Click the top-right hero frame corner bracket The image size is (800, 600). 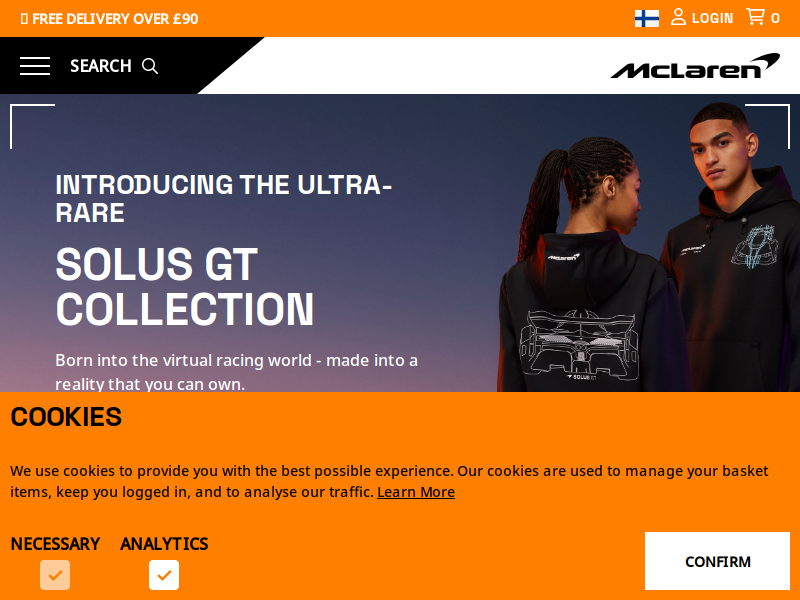click(x=767, y=127)
